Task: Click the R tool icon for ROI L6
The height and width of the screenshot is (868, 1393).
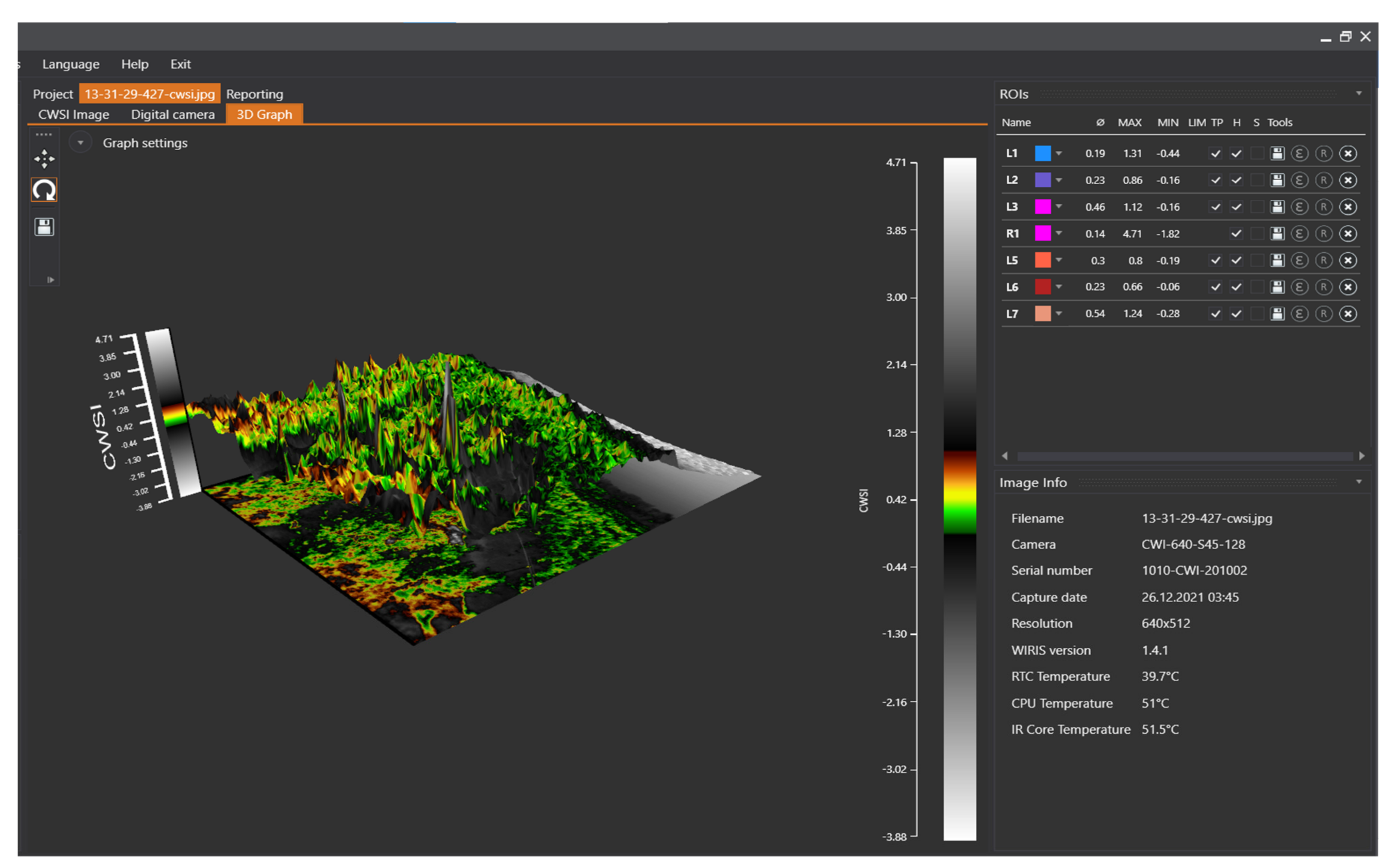Action: tap(1324, 287)
